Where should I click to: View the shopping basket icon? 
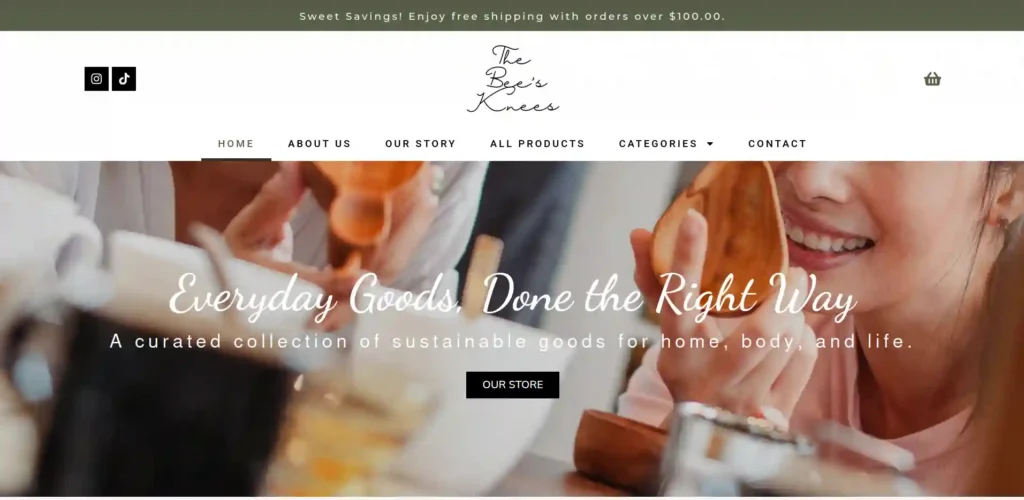pos(932,79)
